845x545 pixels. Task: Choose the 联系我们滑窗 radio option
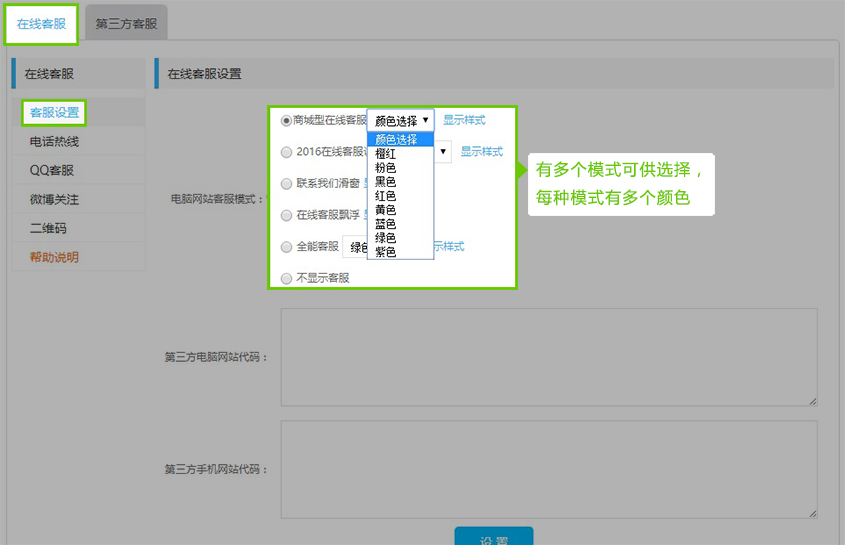287,184
